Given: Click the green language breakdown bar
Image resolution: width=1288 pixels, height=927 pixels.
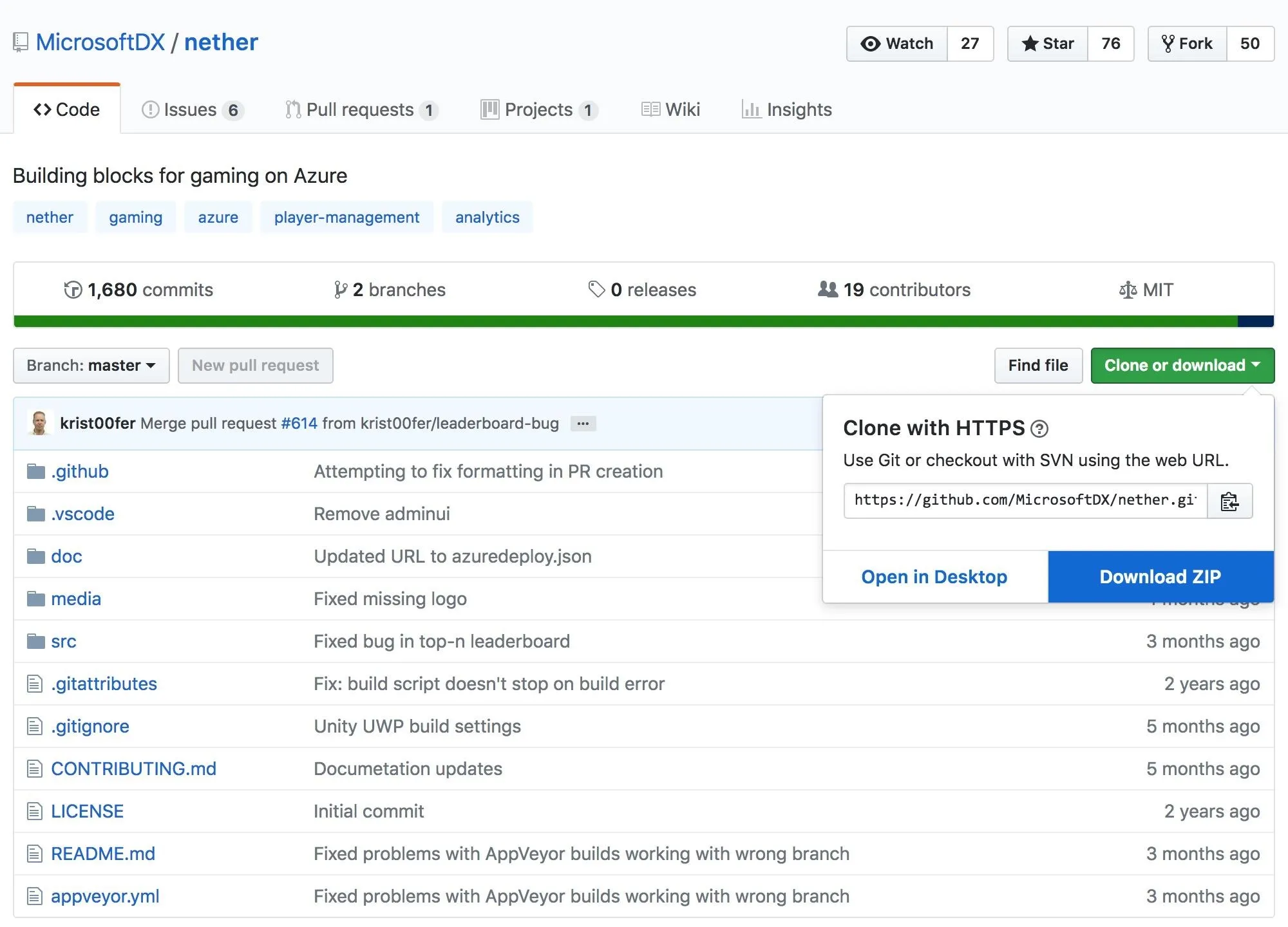Looking at the screenshot, I should (625, 321).
